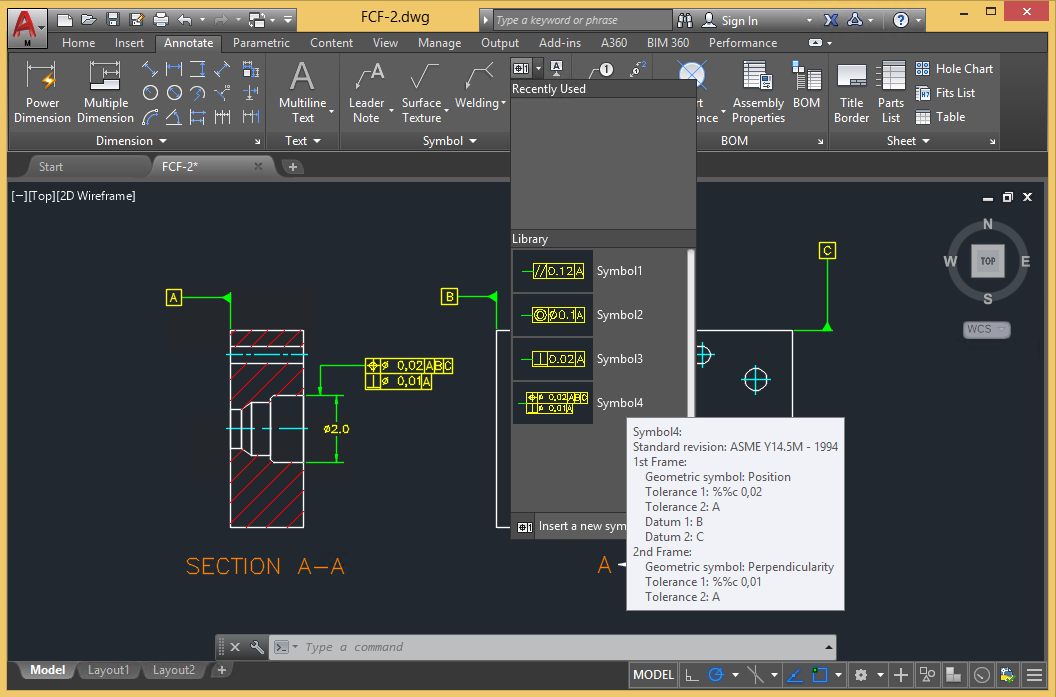Click the wrench icon on command line
The image size is (1056, 697).
(x=257, y=647)
